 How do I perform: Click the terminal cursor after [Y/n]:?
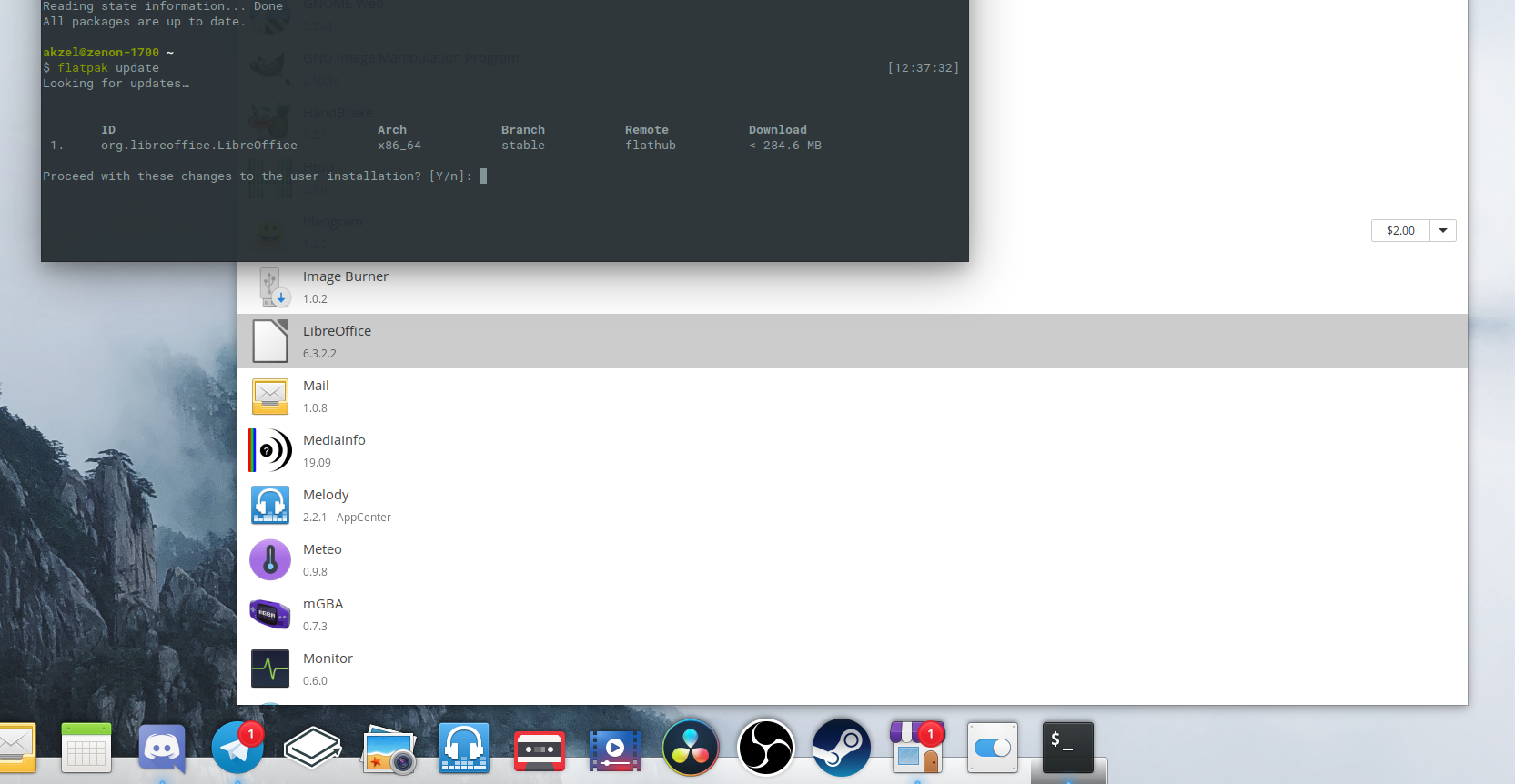(x=483, y=176)
